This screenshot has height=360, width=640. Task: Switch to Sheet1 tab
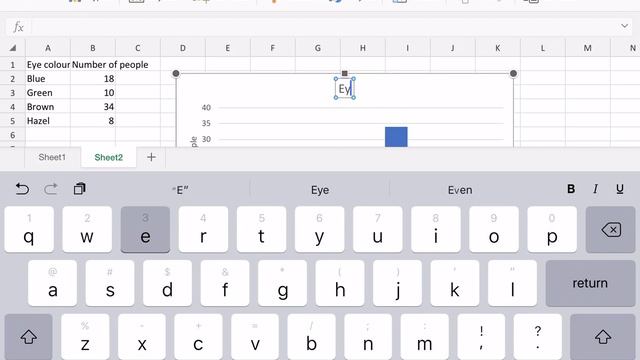point(52,157)
